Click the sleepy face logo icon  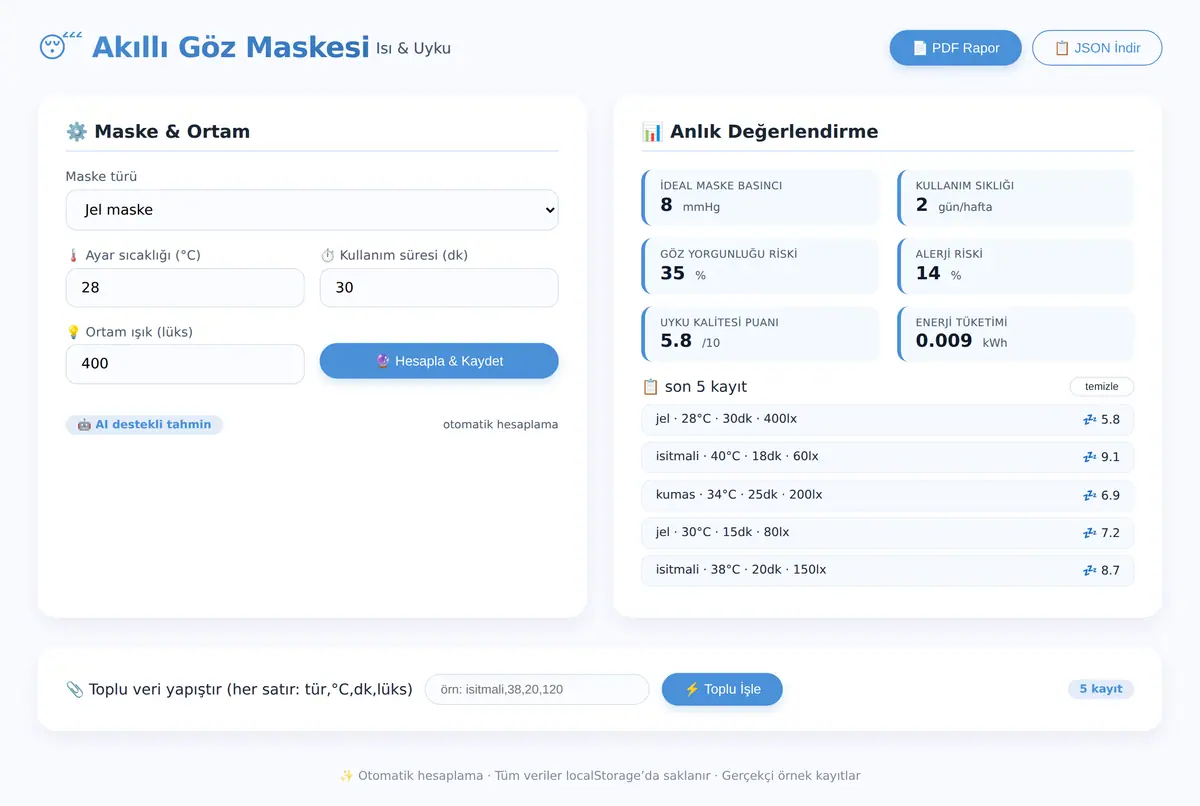tap(60, 46)
